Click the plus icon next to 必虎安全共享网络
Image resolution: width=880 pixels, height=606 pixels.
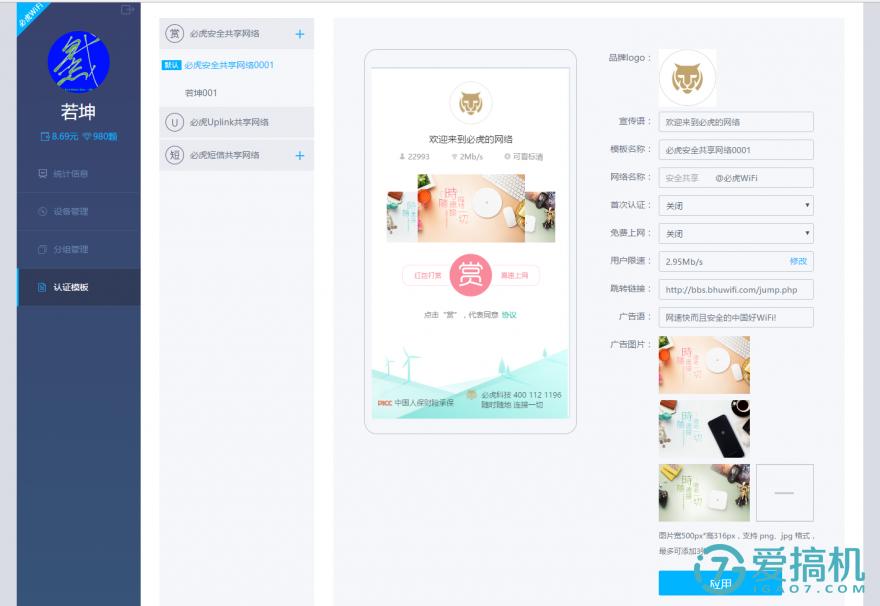click(299, 33)
